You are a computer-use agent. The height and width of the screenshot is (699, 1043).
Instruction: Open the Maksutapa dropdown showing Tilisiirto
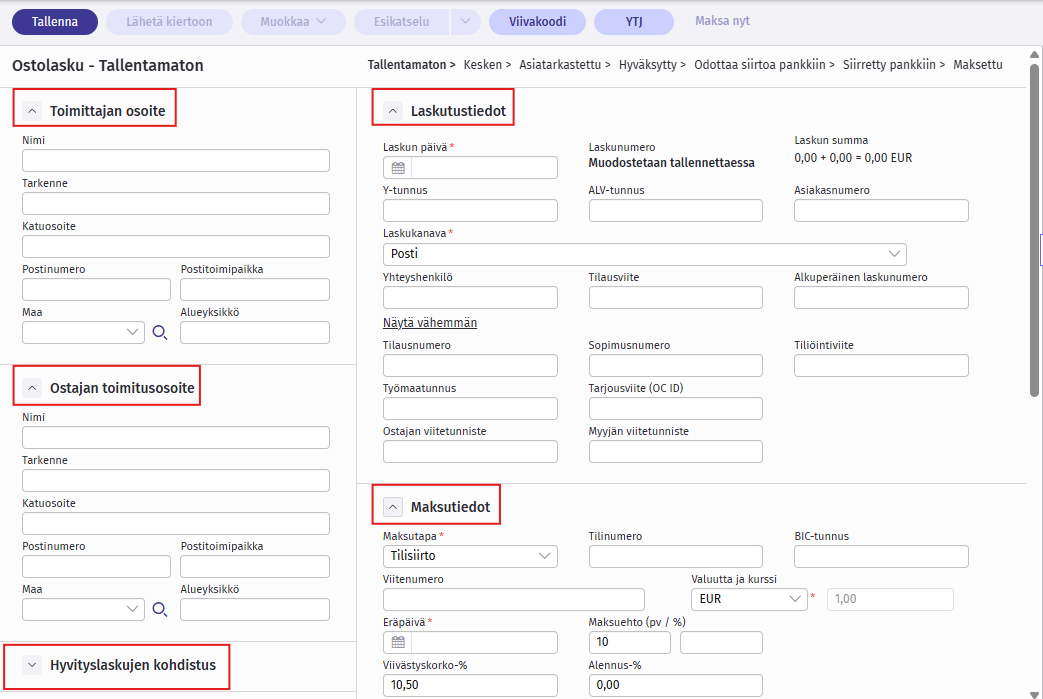coord(470,556)
